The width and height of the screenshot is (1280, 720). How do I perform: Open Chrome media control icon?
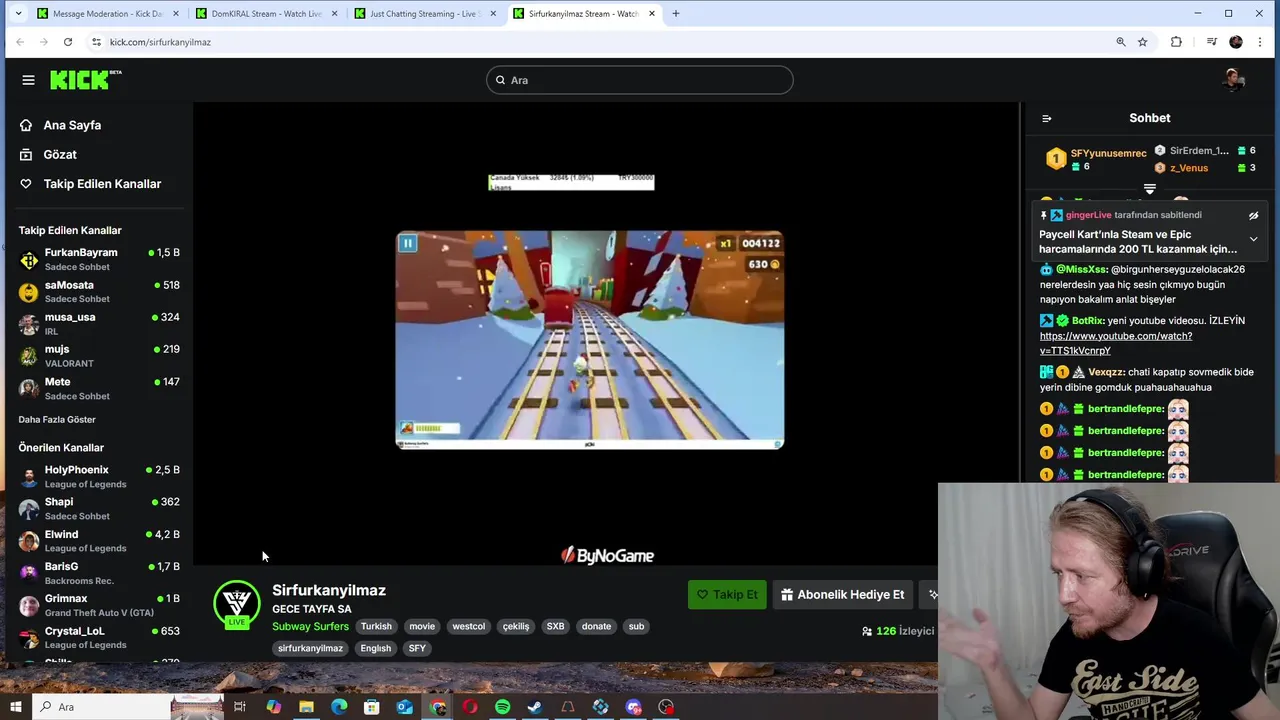pos(1211,42)
